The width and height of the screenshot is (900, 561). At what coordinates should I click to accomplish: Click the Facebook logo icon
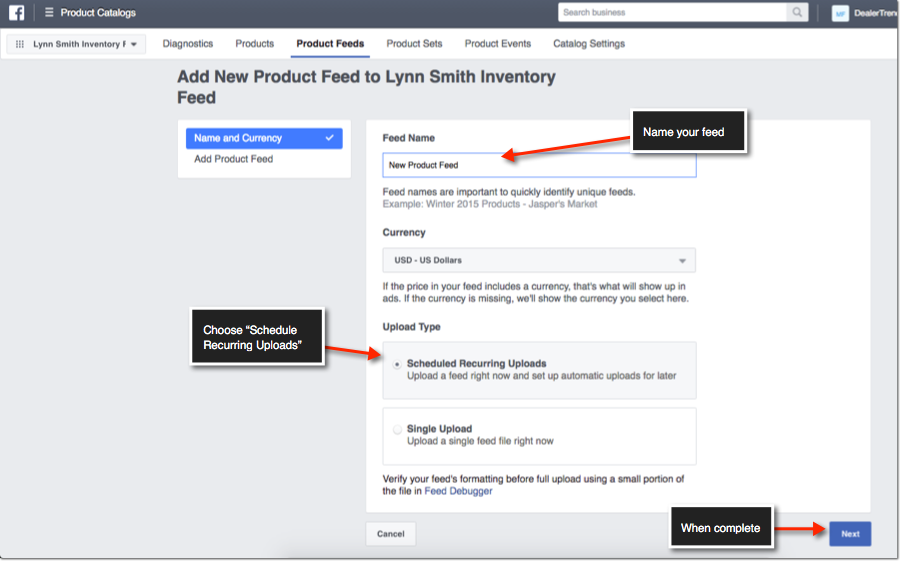point(17,13)
